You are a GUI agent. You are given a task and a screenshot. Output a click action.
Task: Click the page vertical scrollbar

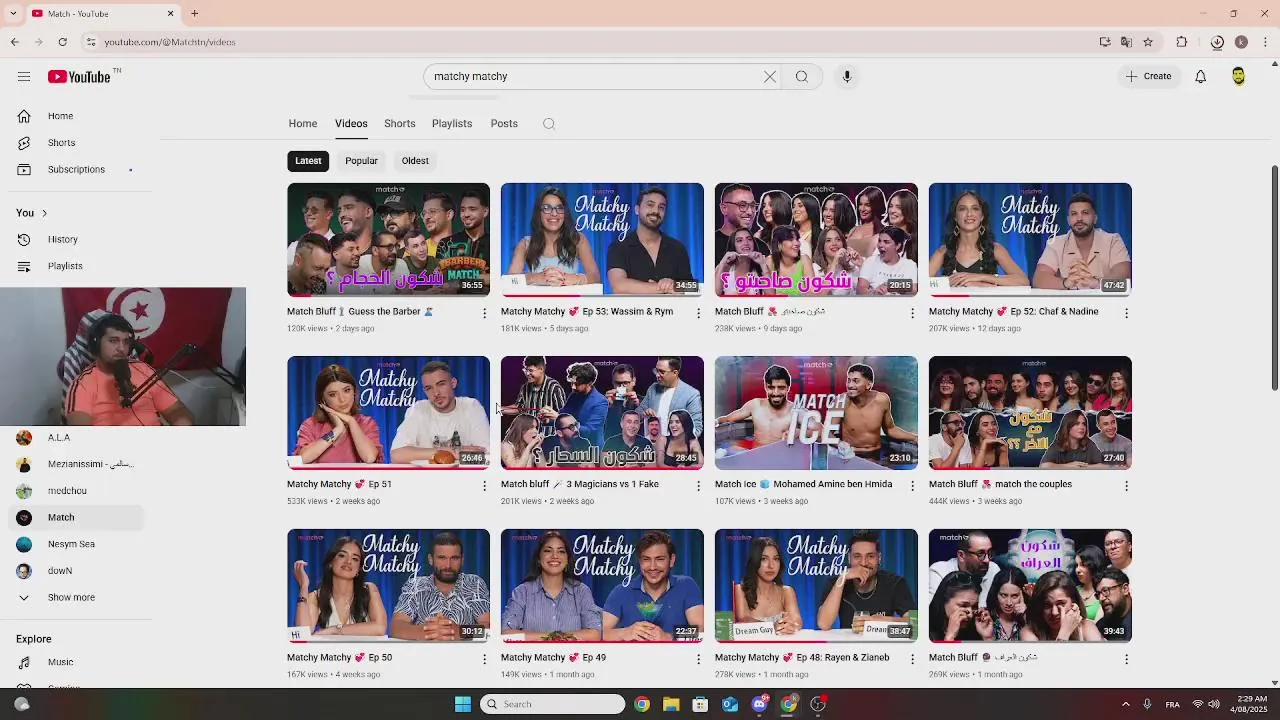[x=1274, y=279]
